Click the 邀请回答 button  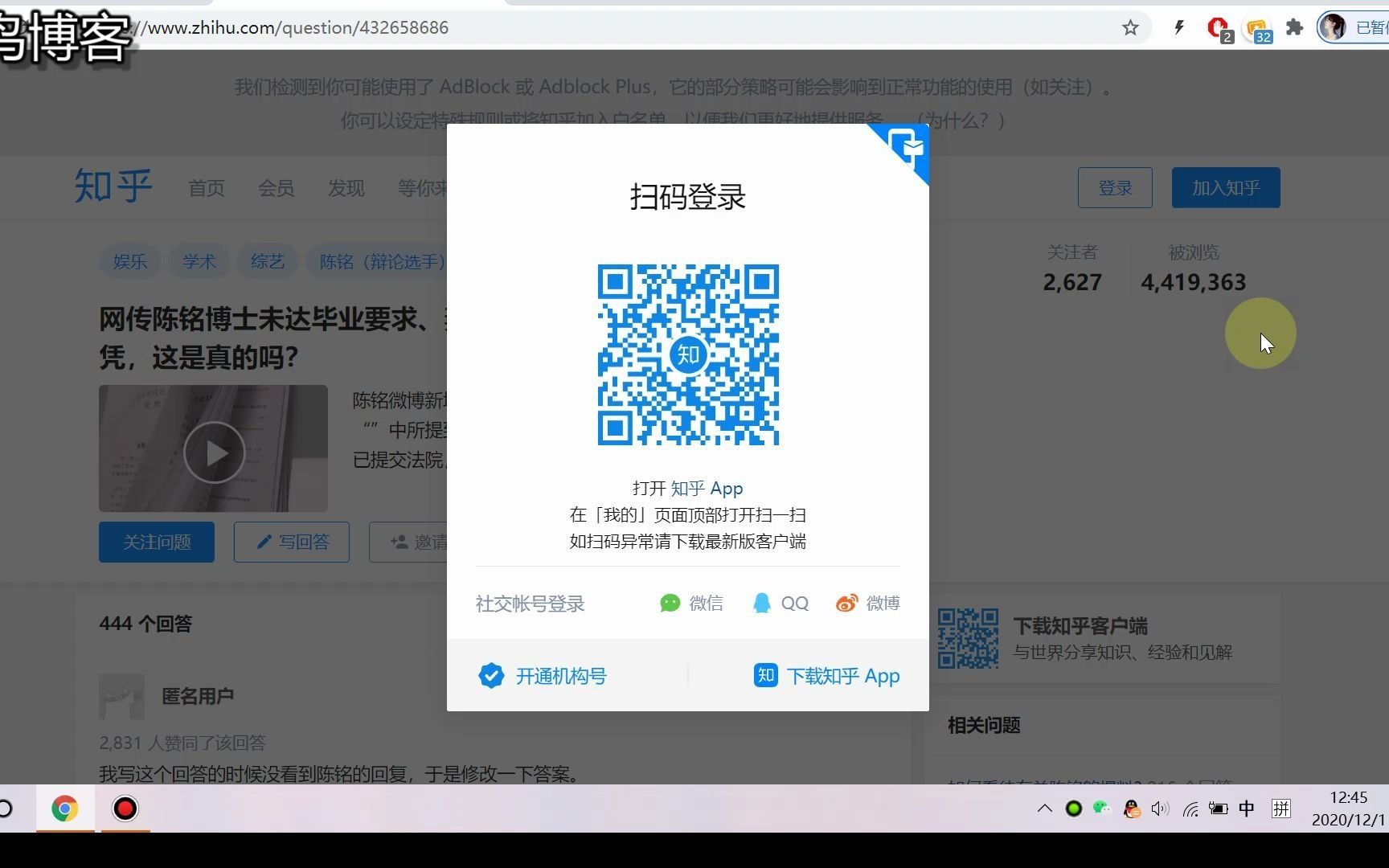[x=408, y=542]
